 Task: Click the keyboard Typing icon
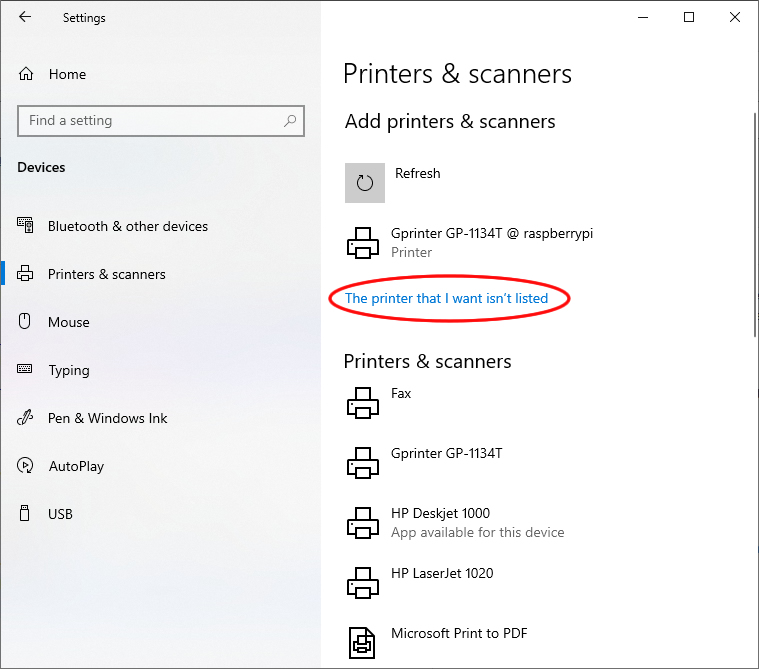pos(25,369)
